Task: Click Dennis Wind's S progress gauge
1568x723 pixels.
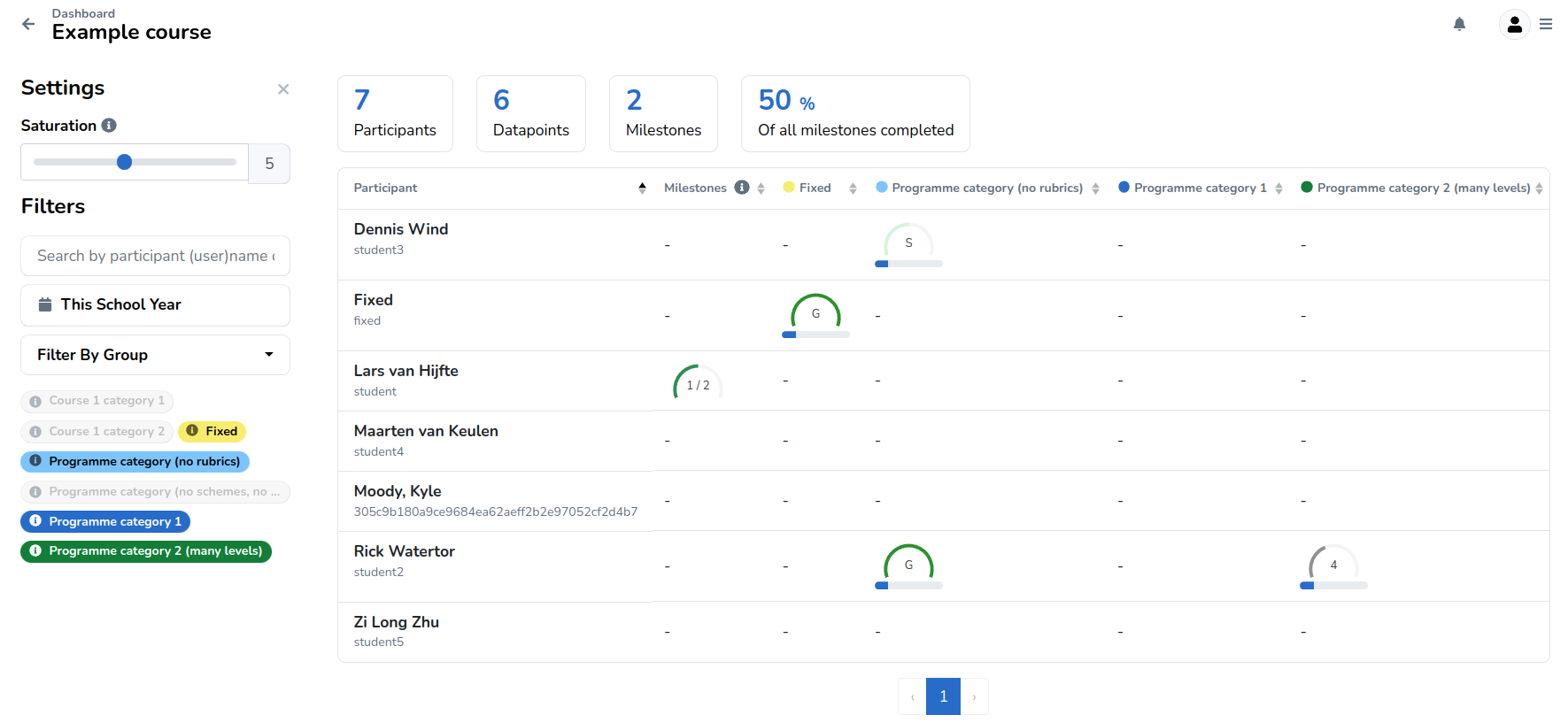Action: tap(908, 244)
